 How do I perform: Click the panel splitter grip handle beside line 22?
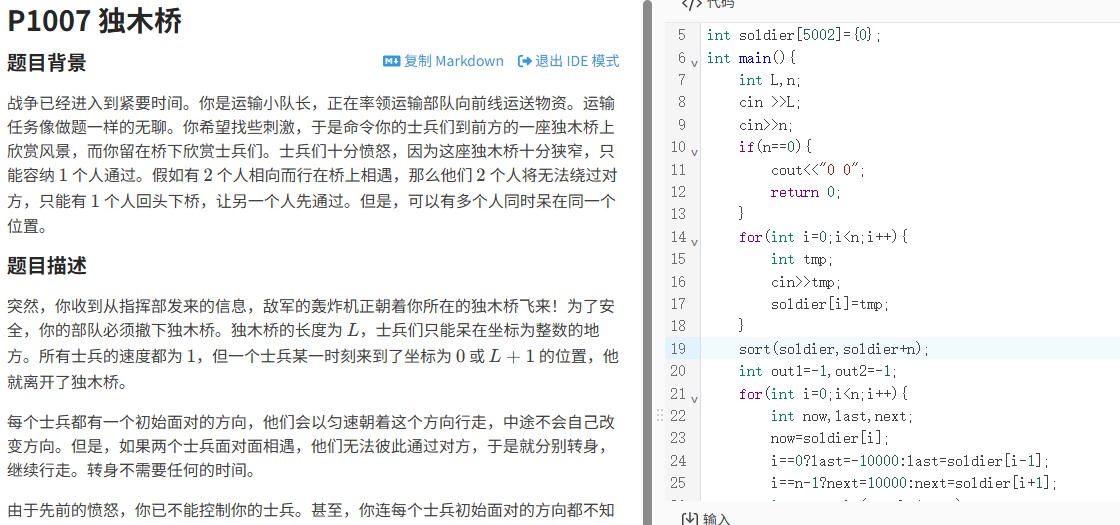pyautogui.click(x=659, y=414)
